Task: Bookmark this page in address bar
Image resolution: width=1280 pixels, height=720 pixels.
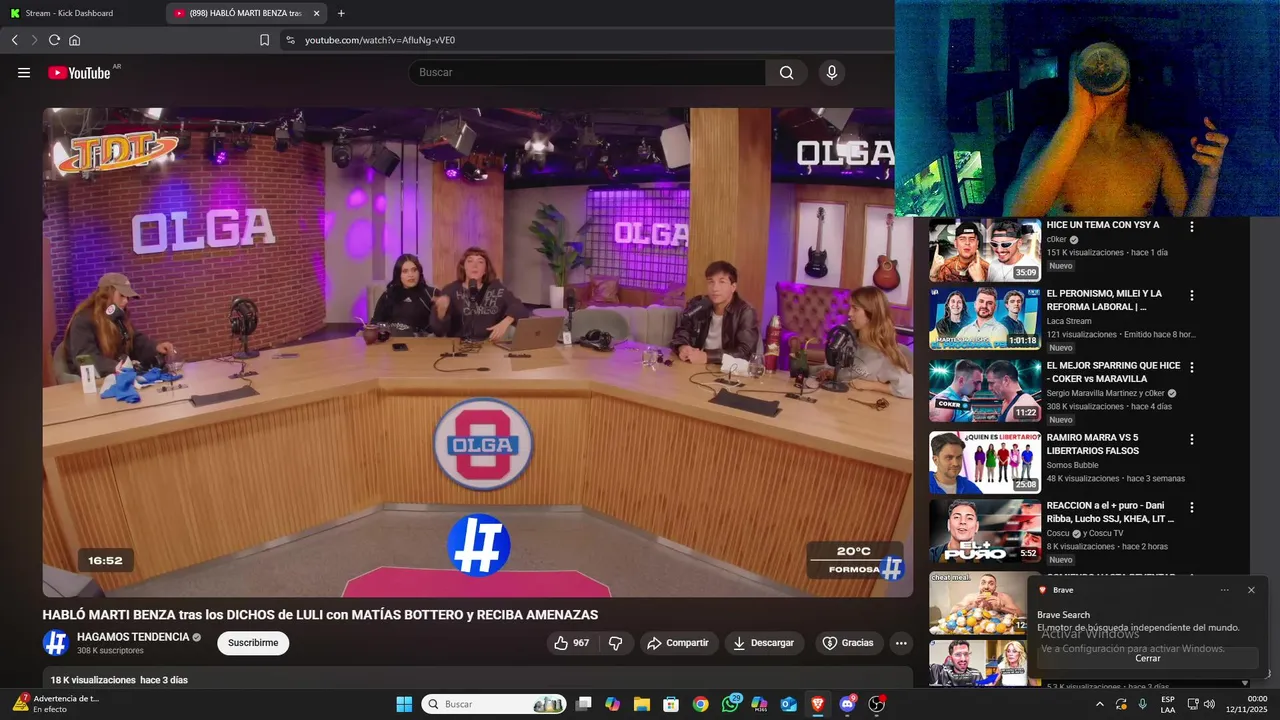Action: point(264,40)
